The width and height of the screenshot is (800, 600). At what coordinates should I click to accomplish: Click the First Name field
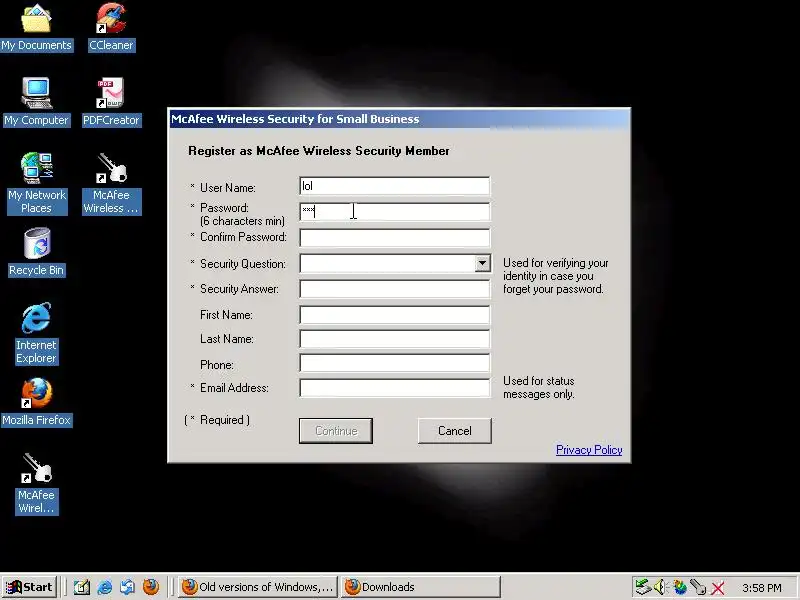[394, 314]
